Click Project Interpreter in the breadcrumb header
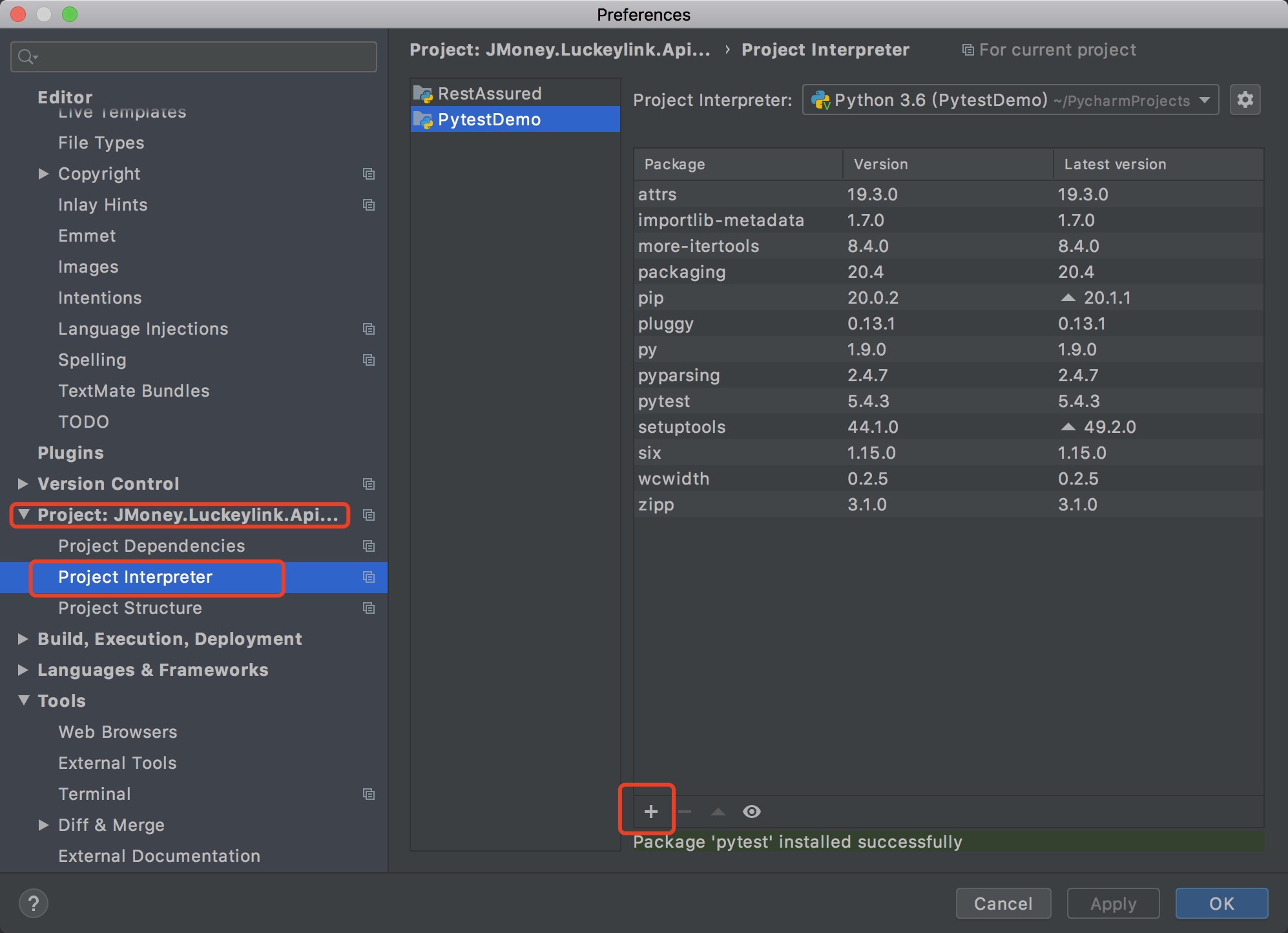 pos(826,50)
